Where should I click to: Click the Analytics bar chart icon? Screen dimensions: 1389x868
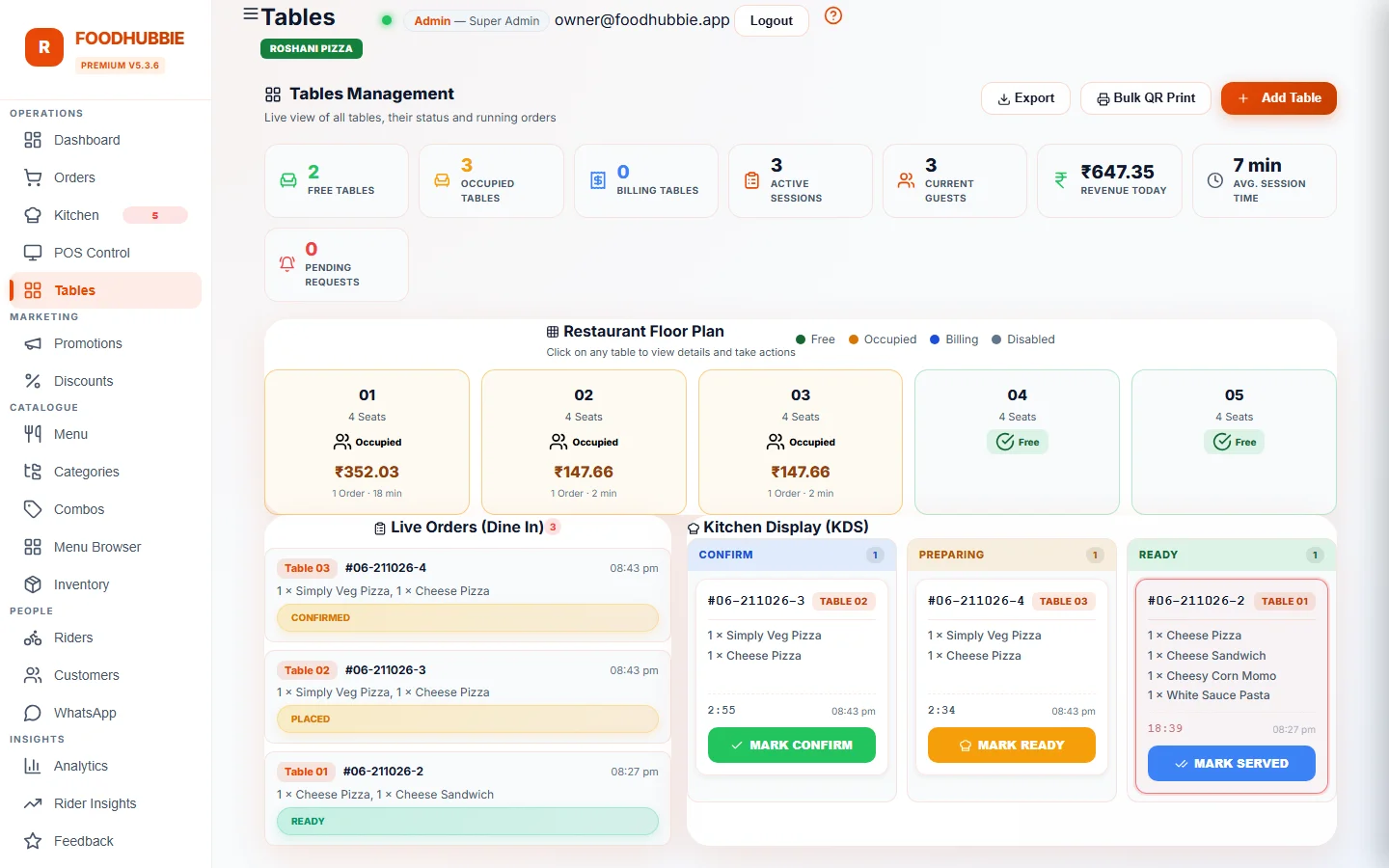(x=33, y=766)
